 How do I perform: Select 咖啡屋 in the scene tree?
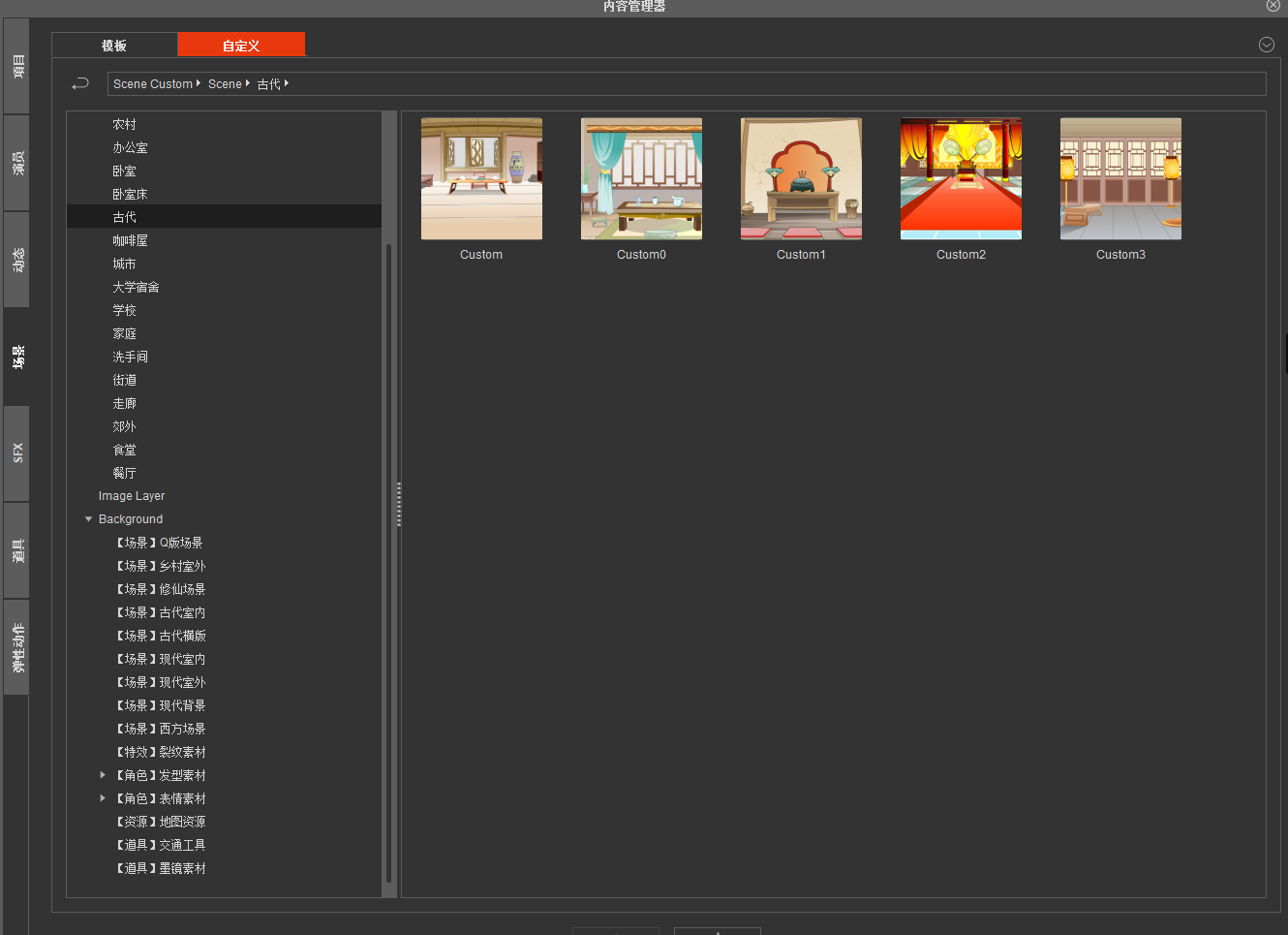(130, 240)
